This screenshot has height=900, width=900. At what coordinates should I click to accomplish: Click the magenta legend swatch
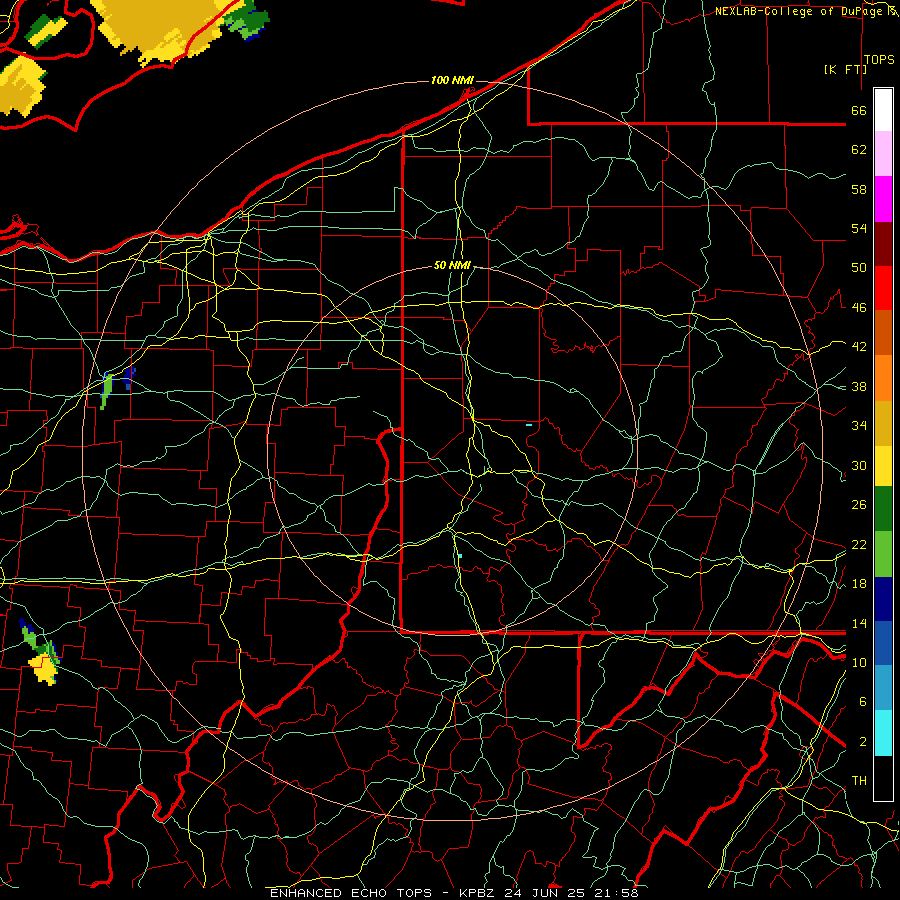point(883,199)
